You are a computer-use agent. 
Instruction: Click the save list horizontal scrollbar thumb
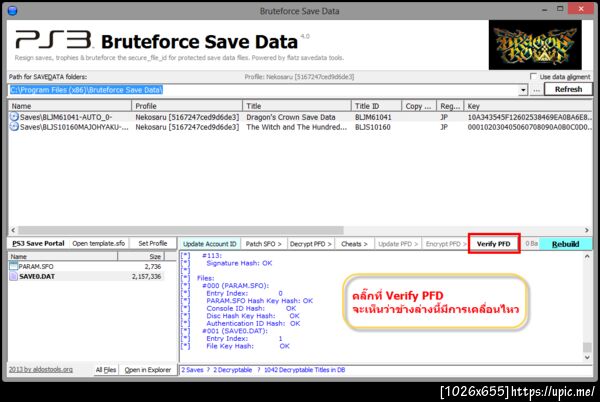click(181, 230)
